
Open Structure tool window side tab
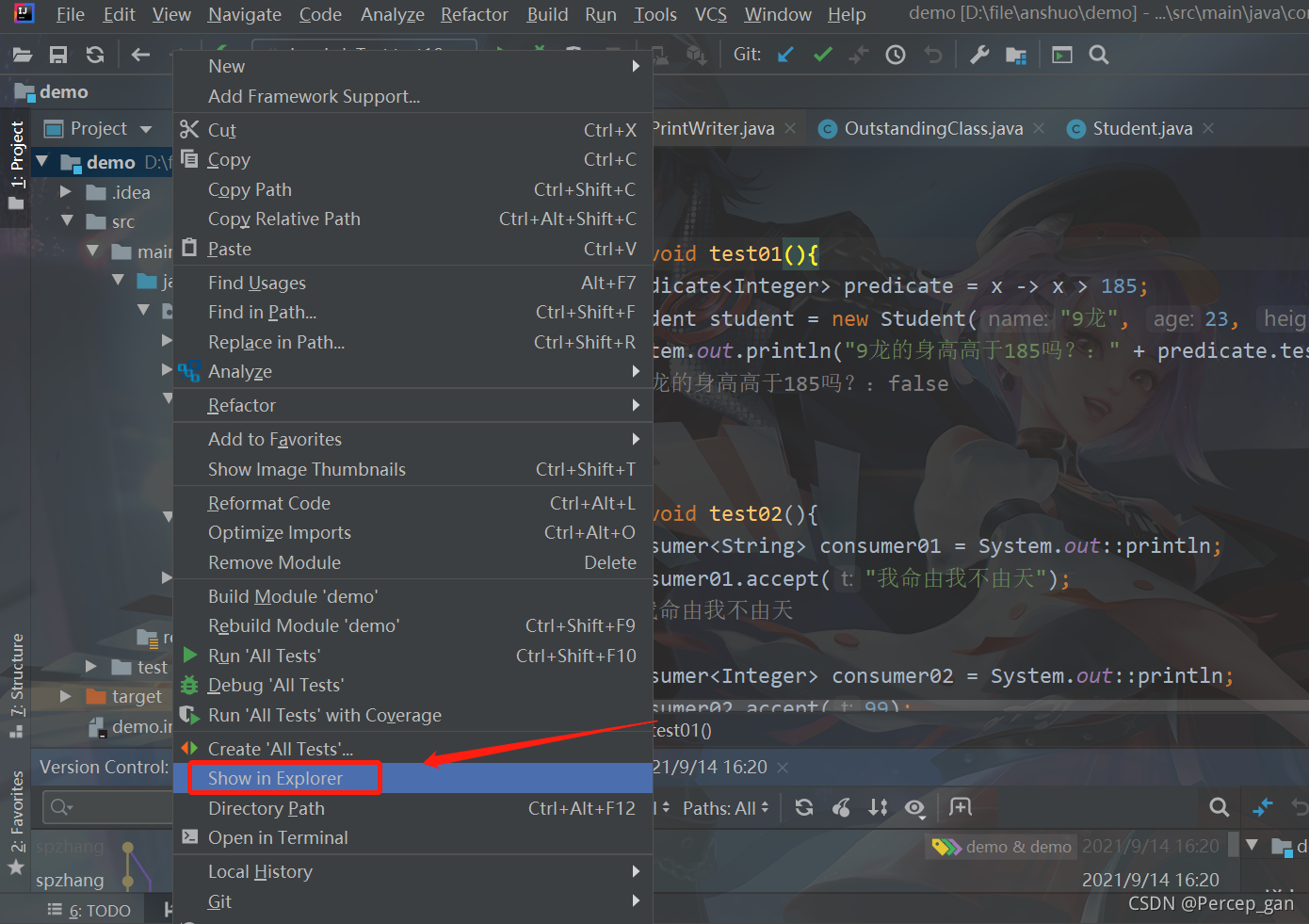pos(17,684)
